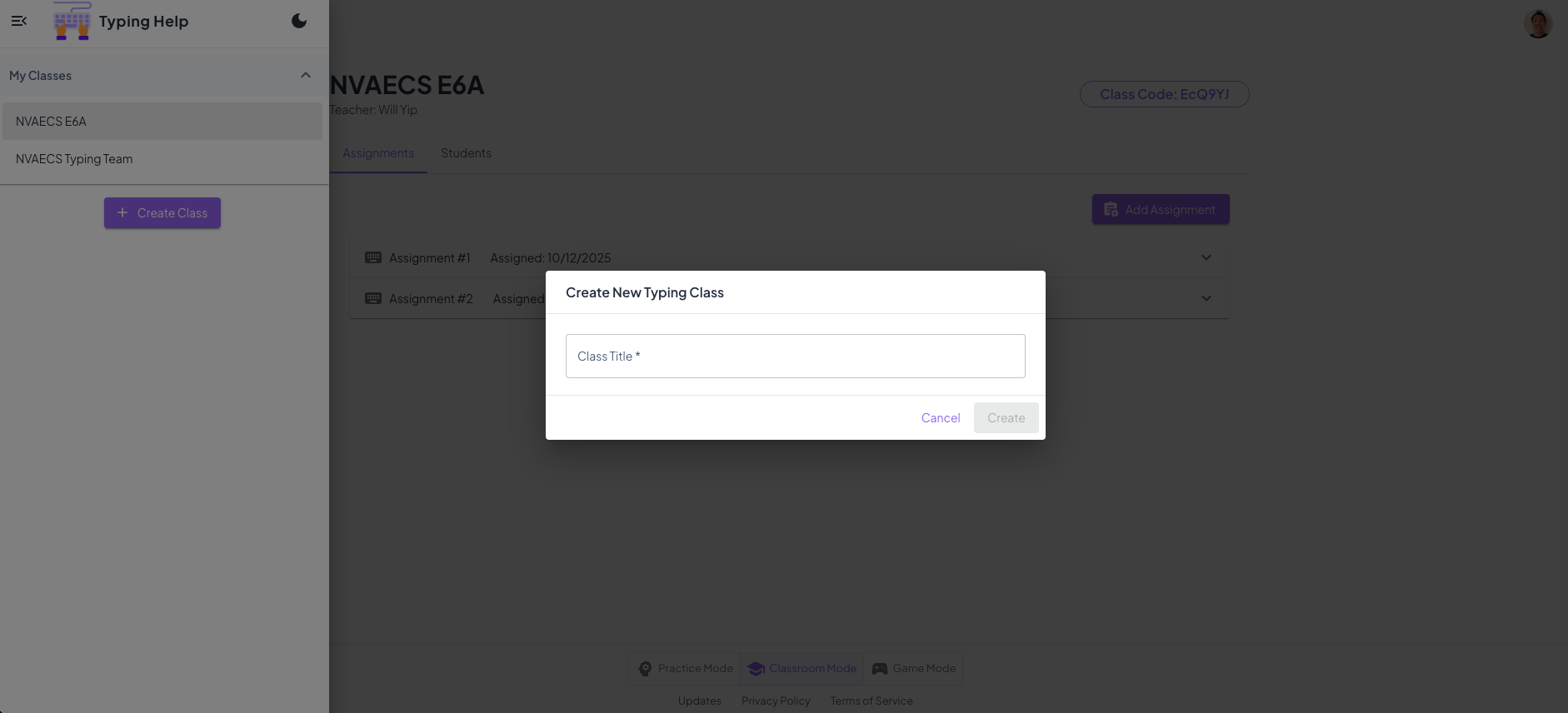Switch to the Students tab
The height and width of the screenshot is (713, 1568).
466,153
